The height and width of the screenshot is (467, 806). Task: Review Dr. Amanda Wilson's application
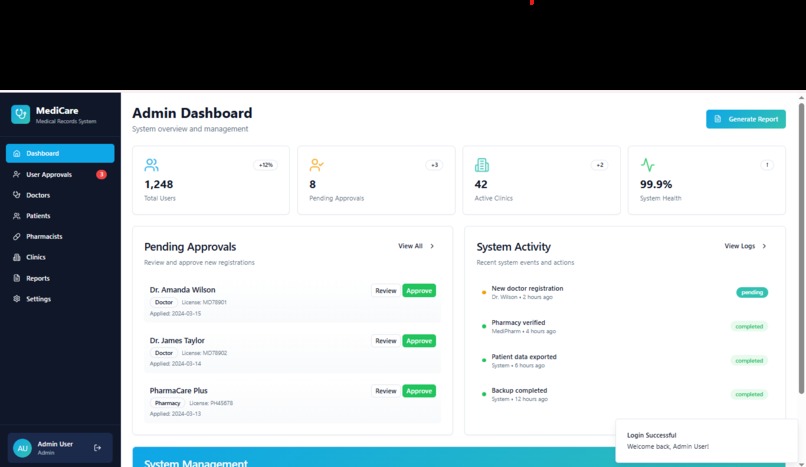[x=386, y=290]
